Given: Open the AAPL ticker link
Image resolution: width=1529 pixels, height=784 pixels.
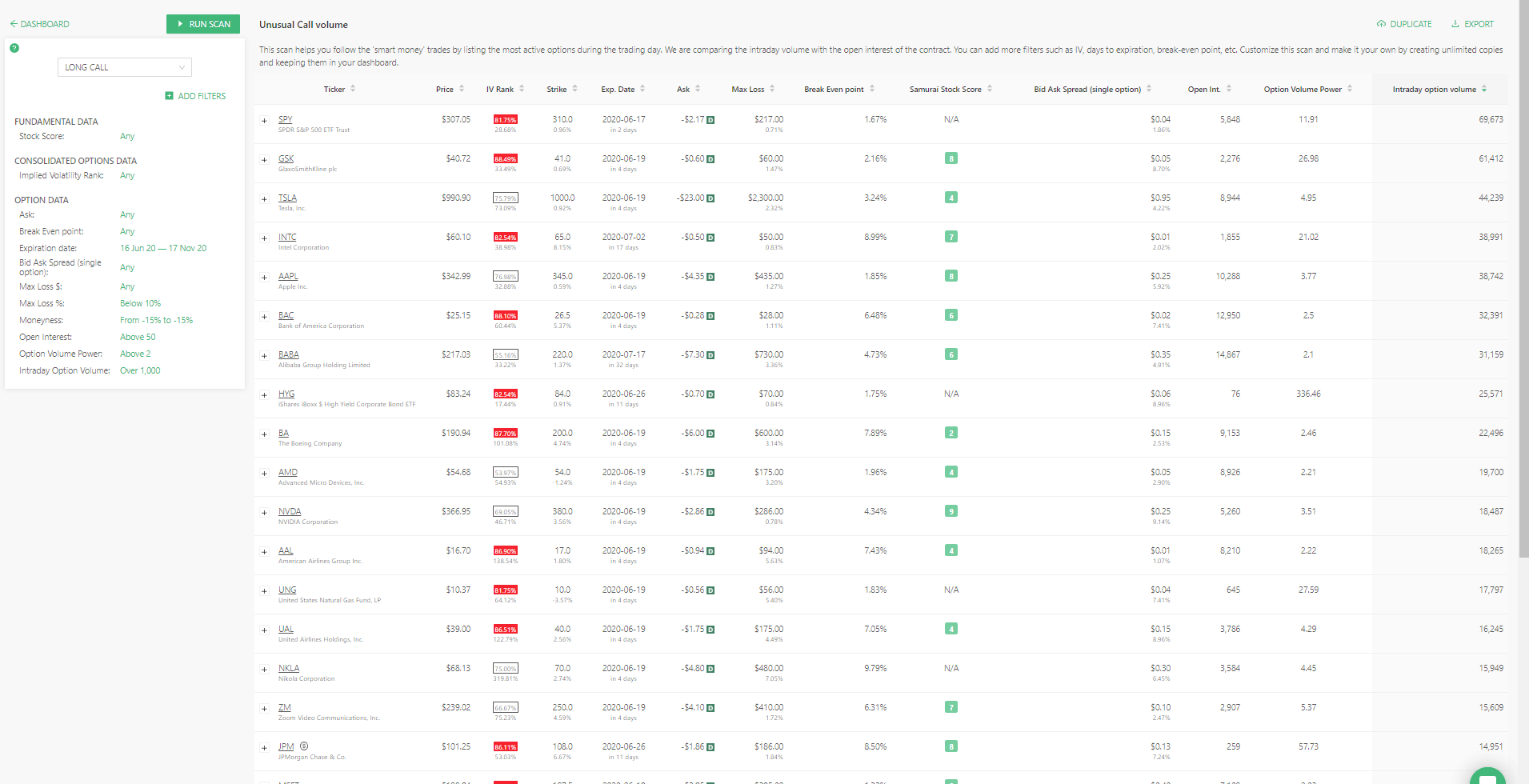Looking at the screenshot, I should pos(288,275).
